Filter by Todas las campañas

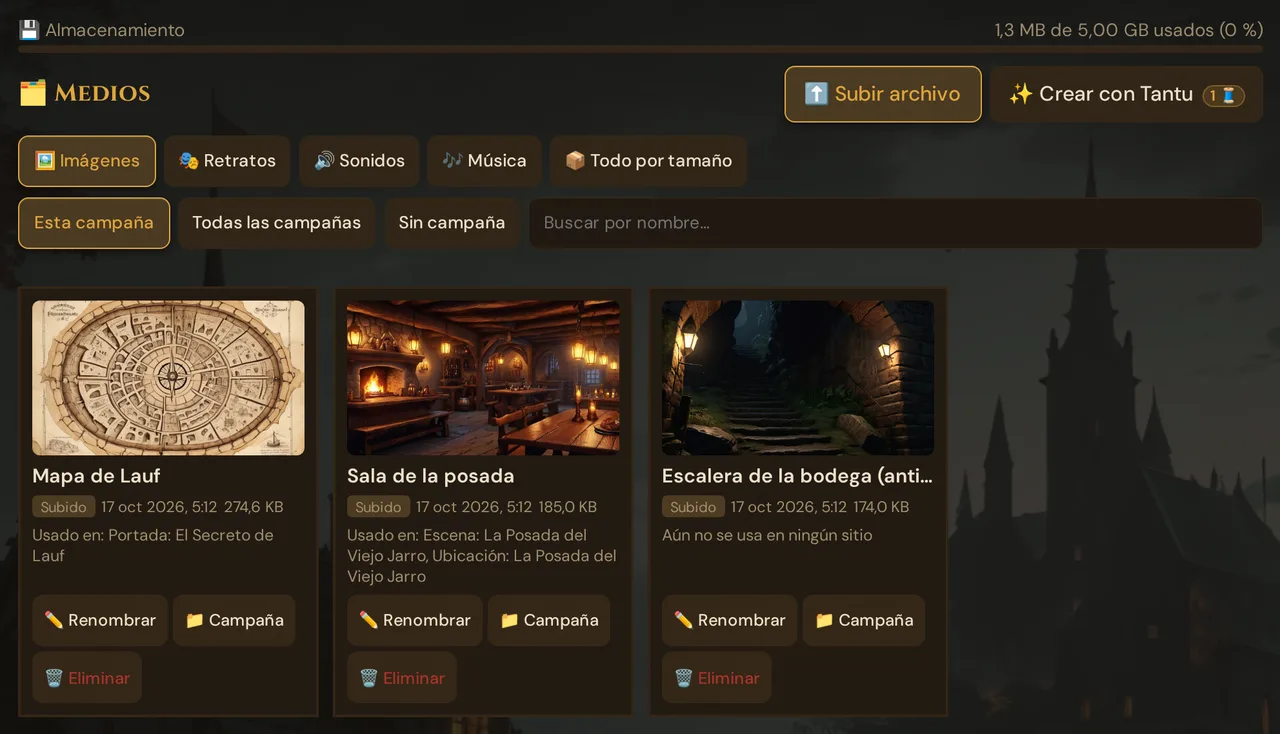pos(276,223)
